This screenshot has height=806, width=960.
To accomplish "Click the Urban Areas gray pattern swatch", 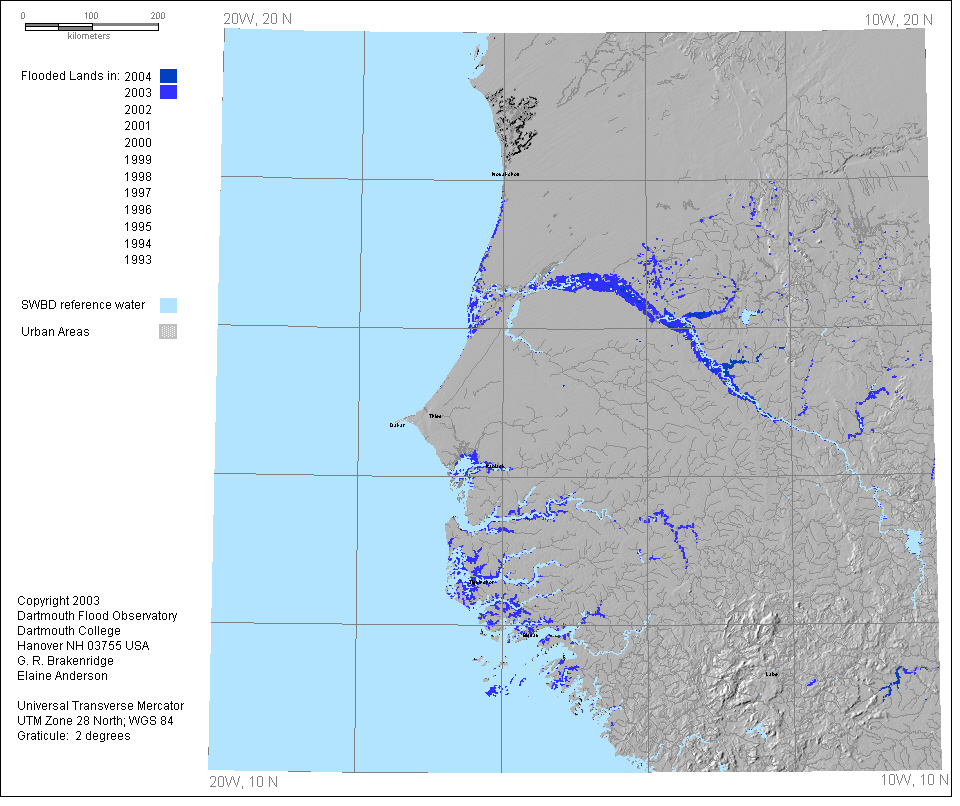I will point(168,332).
